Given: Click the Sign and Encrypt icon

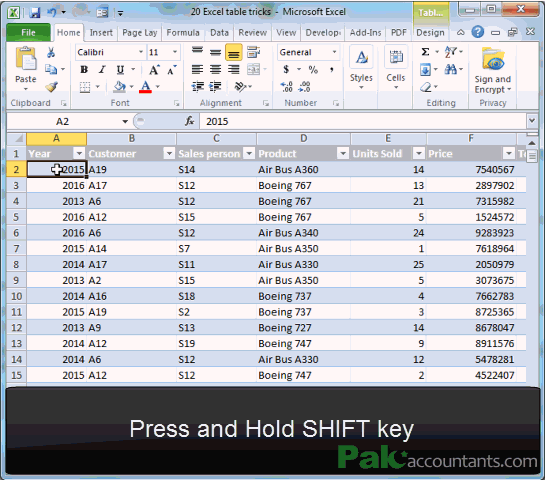Looking at the screenshot, I should (x=493, y=59).
